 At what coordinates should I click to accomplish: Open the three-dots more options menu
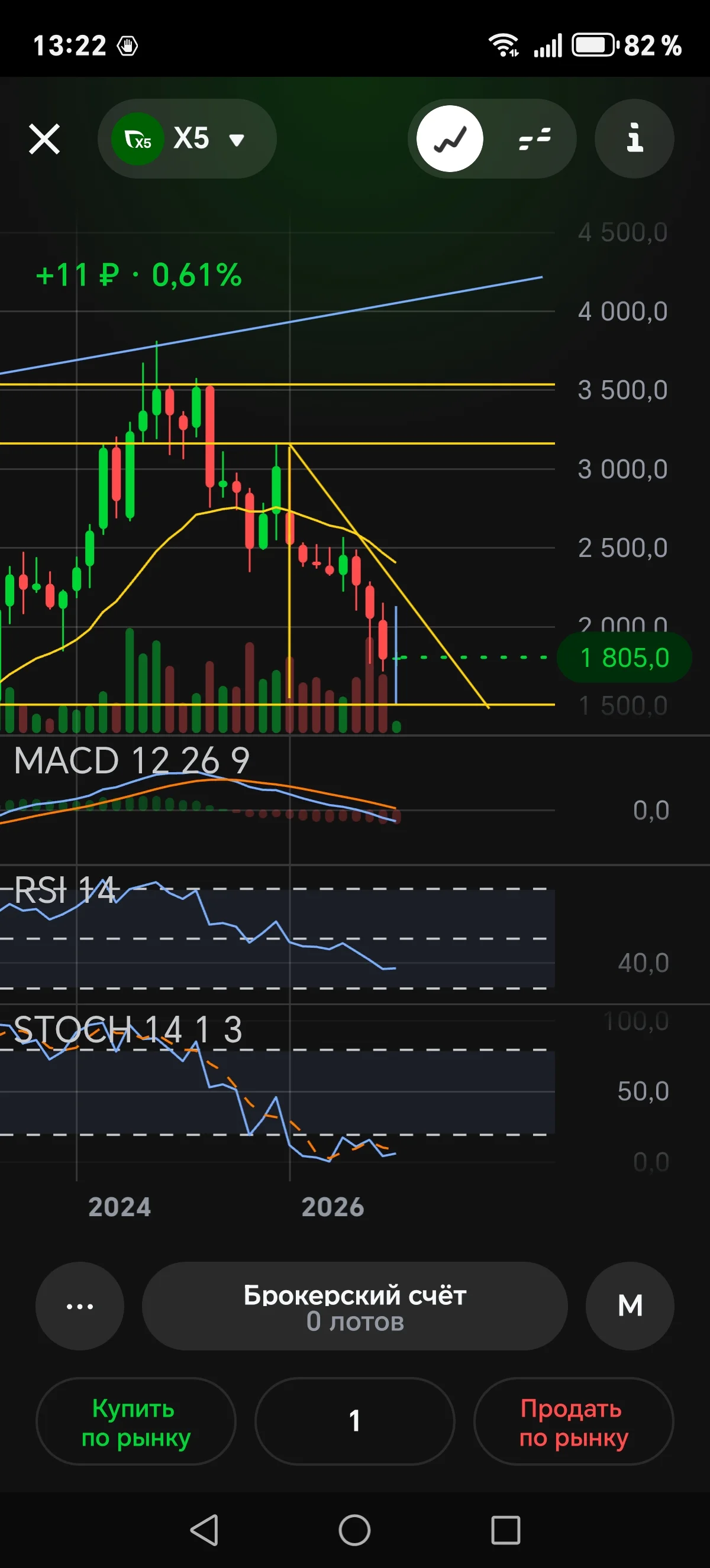(80, 1306)
